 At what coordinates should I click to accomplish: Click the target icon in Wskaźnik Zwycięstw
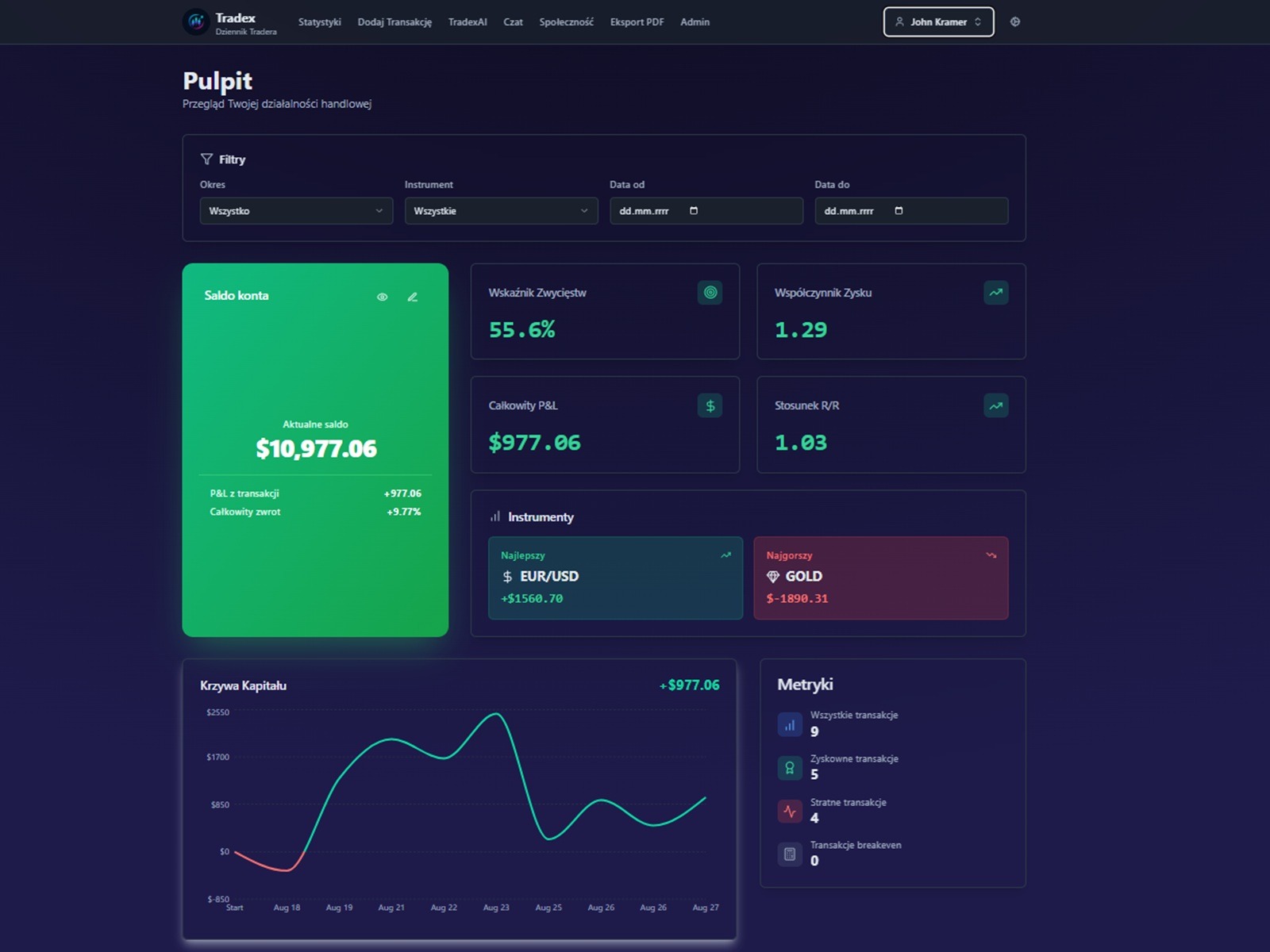[710, 293]
